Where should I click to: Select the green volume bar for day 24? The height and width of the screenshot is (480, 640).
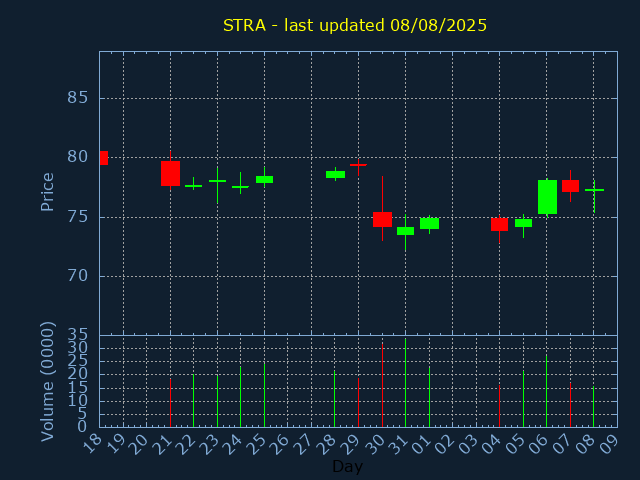pos(240,396)
